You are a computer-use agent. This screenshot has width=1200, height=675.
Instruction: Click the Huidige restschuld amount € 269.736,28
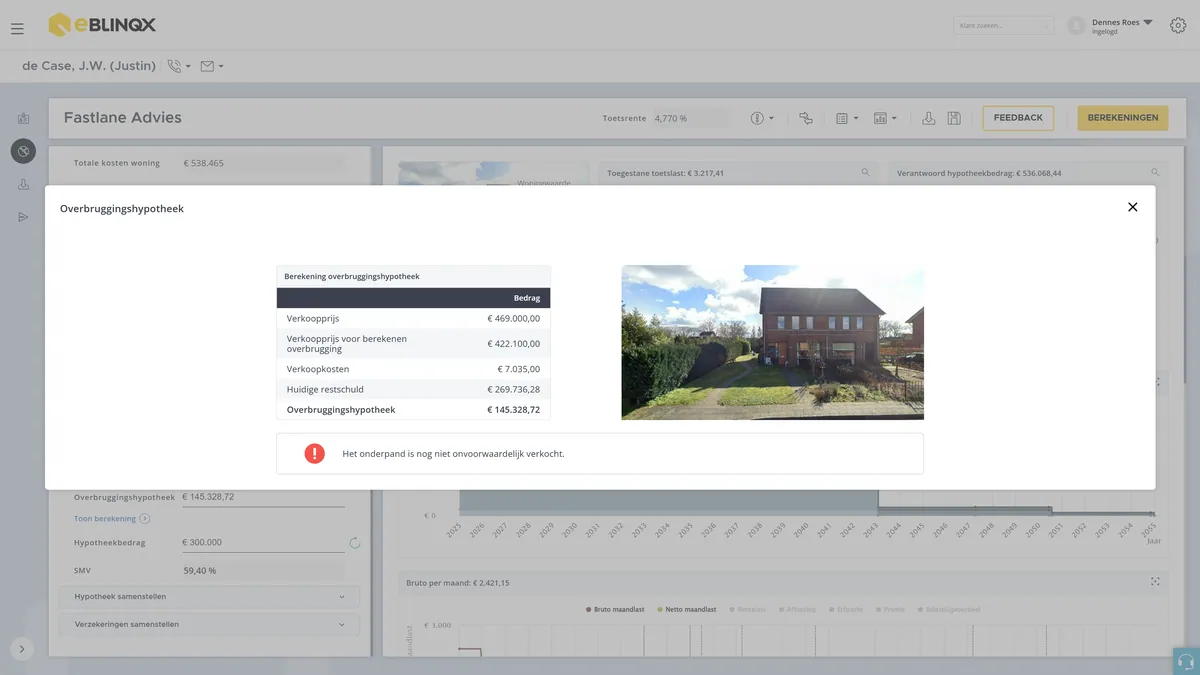click(514, 390)
